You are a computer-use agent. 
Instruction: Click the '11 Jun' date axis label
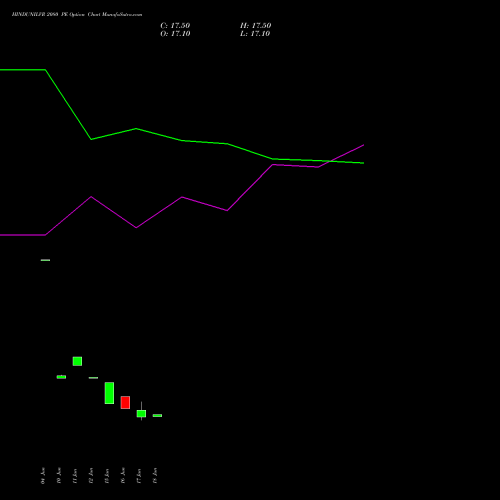click(75, 476)
